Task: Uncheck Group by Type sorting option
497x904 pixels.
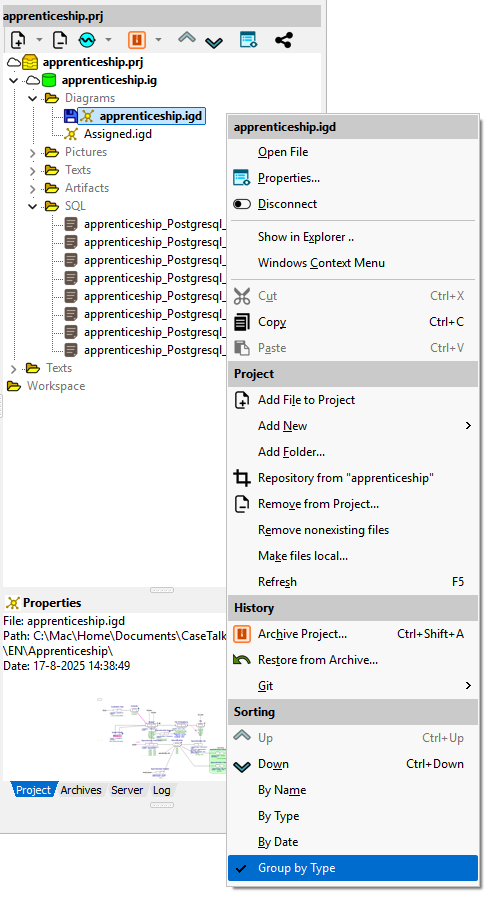Action: click(353, 868)
